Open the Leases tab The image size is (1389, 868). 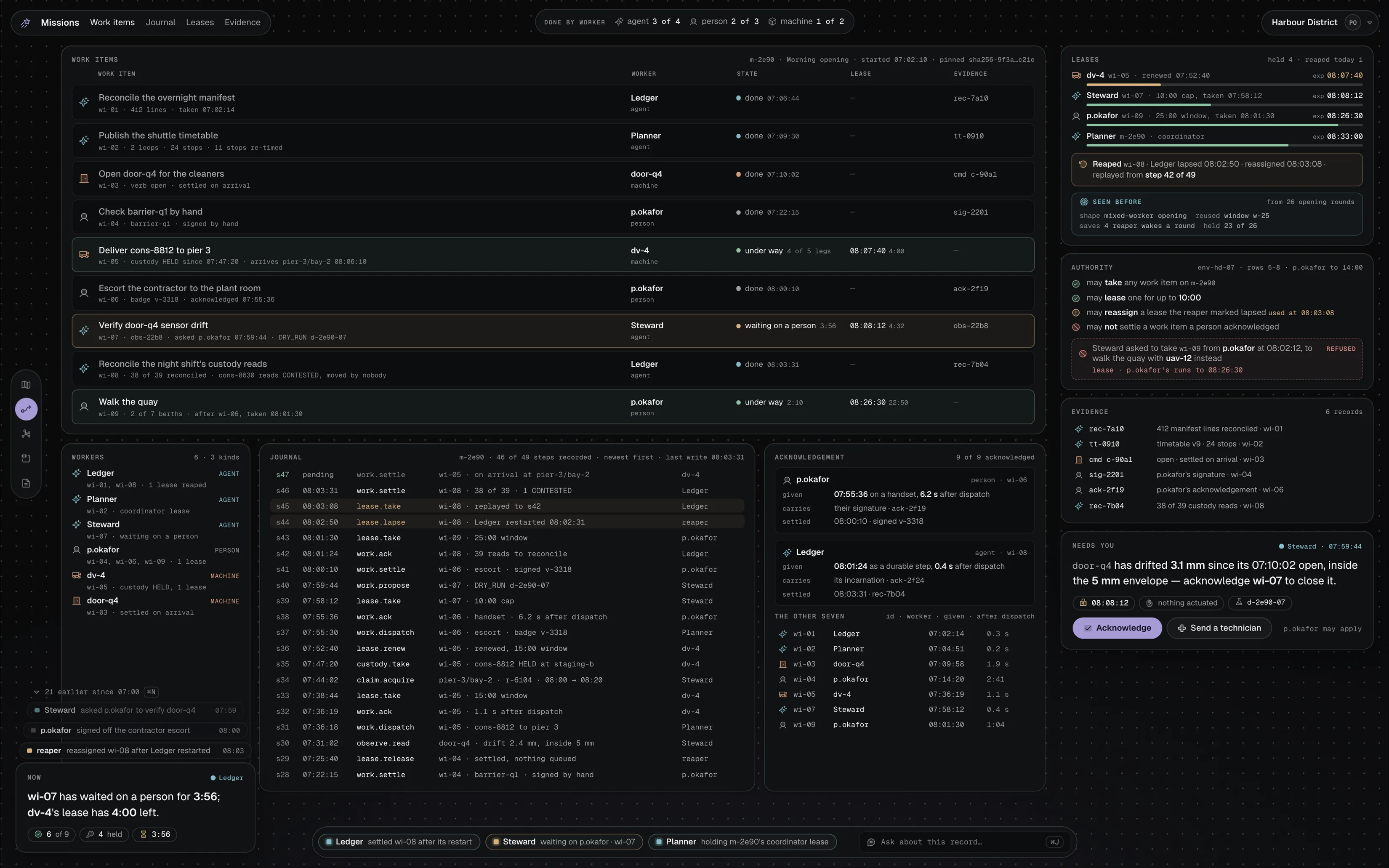tap(200, 22)
